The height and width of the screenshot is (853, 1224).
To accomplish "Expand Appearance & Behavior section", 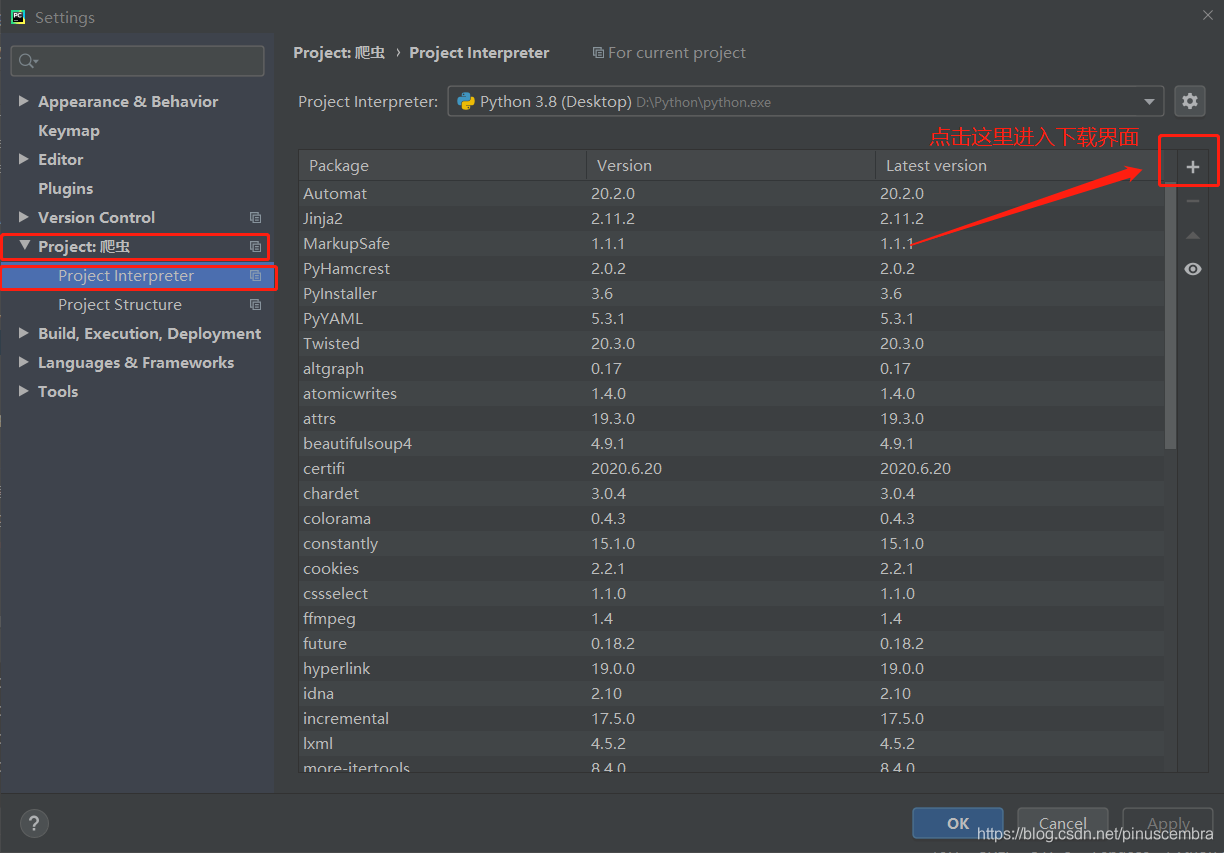I will (24, 101).
